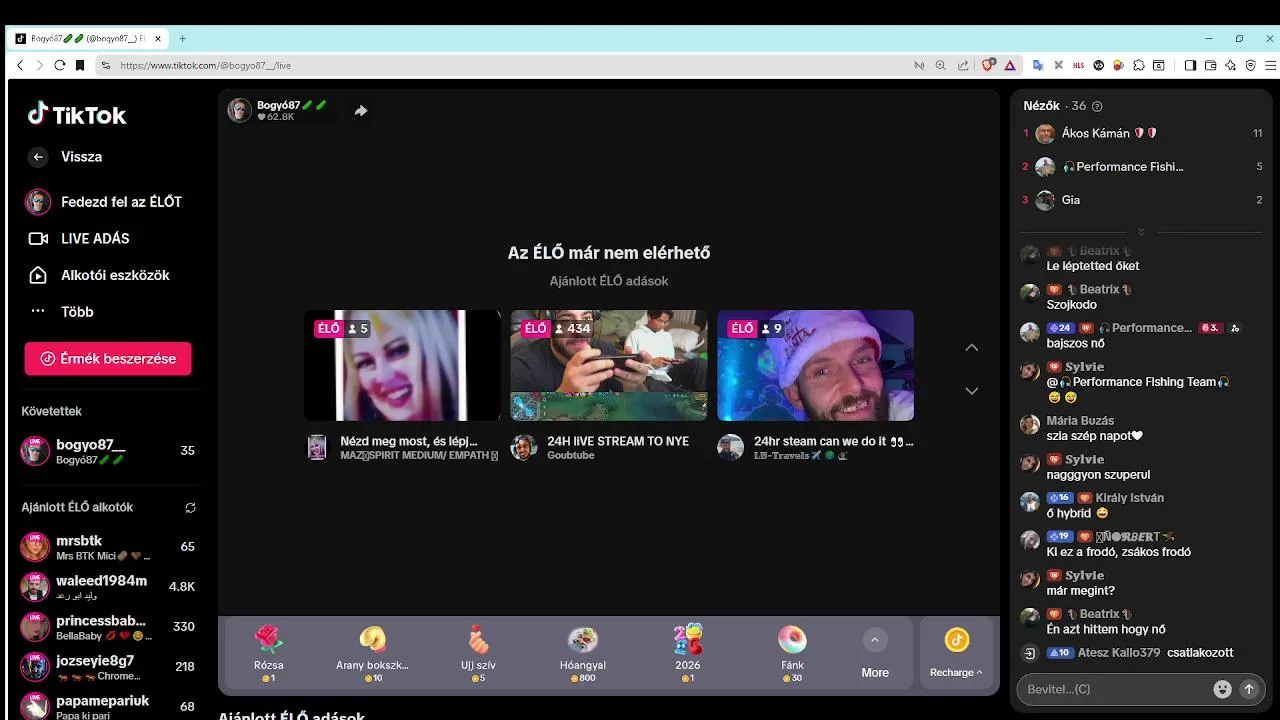Open followed streamer bogyo87__

click(x=108, y=451)
